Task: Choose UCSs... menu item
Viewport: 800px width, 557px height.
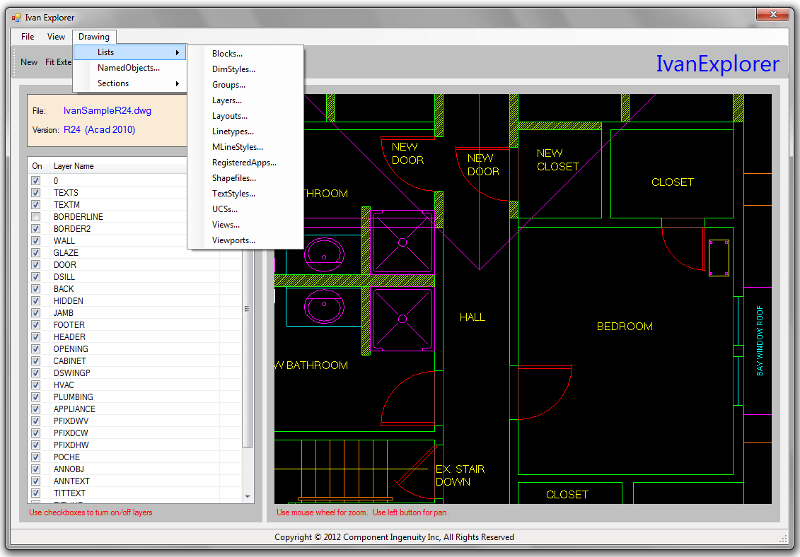Action: tap(245, 209)
